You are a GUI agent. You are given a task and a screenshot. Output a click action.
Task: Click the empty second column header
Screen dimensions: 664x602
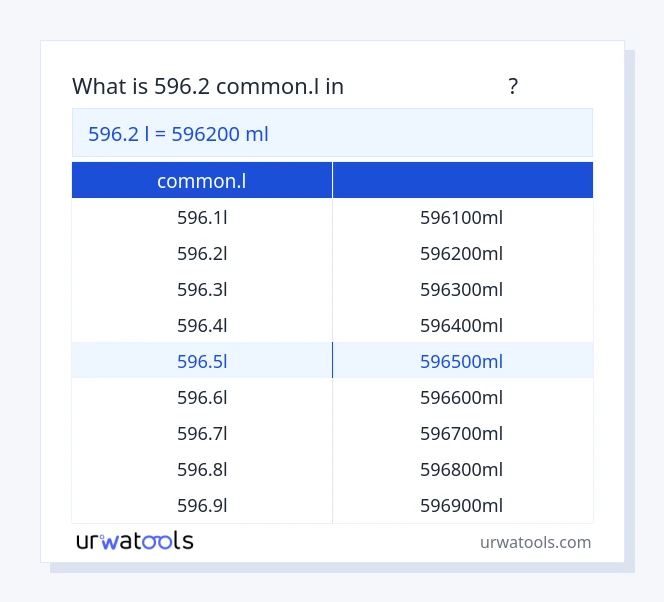pyautogui.click(x=462, y=181)
